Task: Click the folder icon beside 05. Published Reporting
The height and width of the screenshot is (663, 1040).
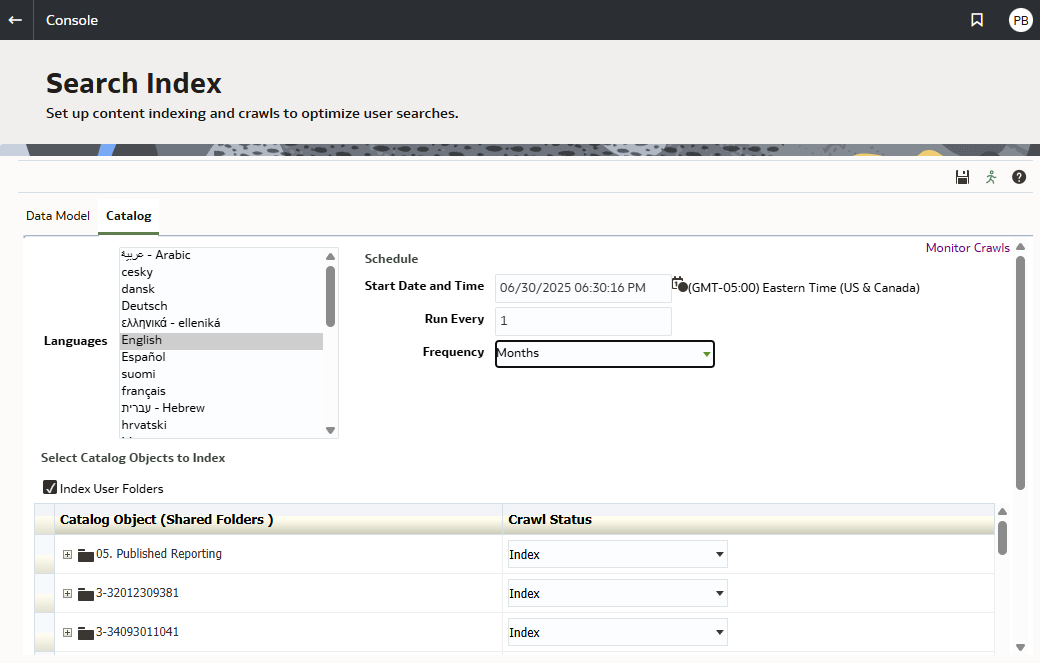Action: click(85, 554)
